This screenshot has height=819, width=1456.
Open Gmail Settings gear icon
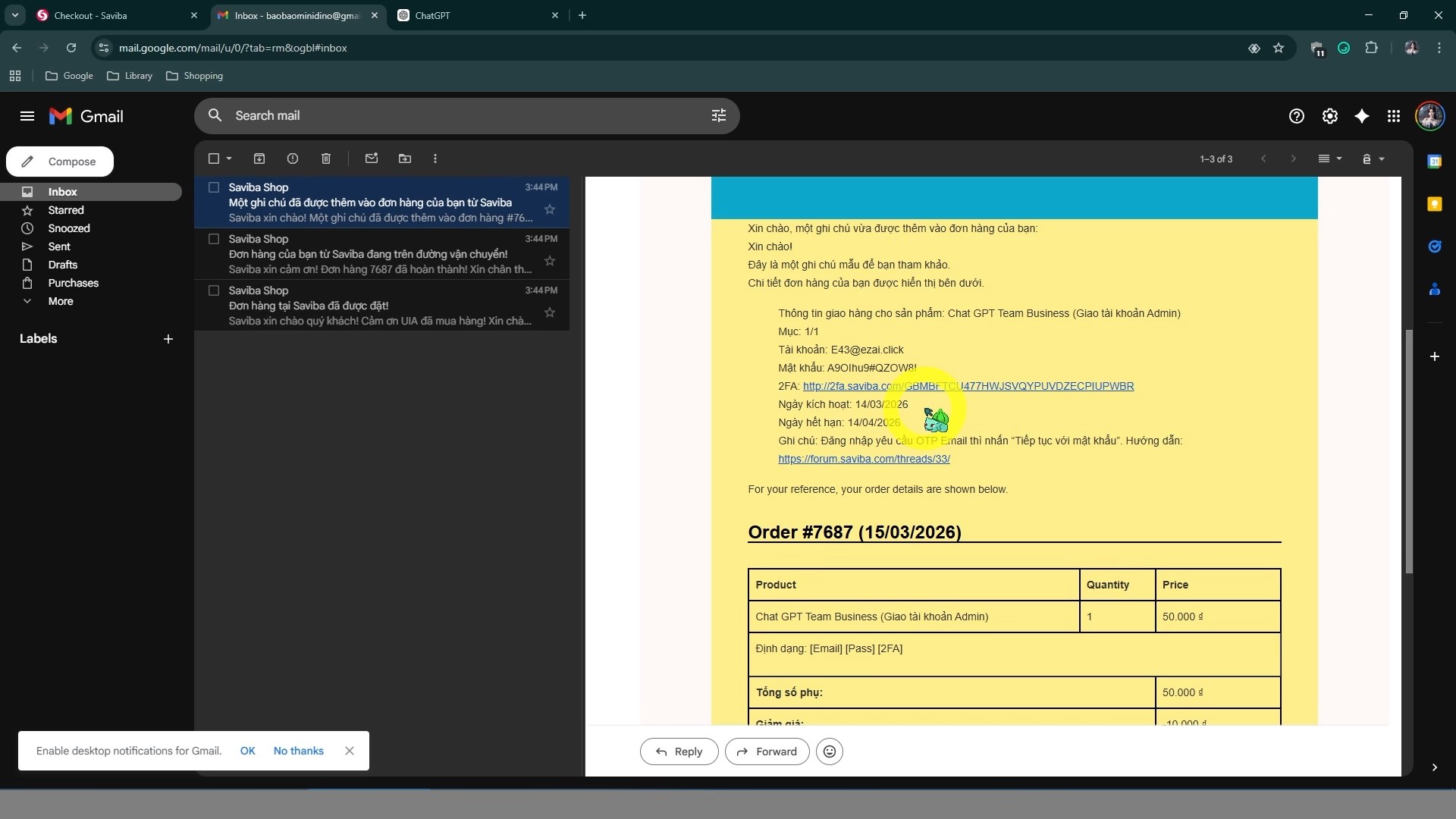click(1329, 116)
